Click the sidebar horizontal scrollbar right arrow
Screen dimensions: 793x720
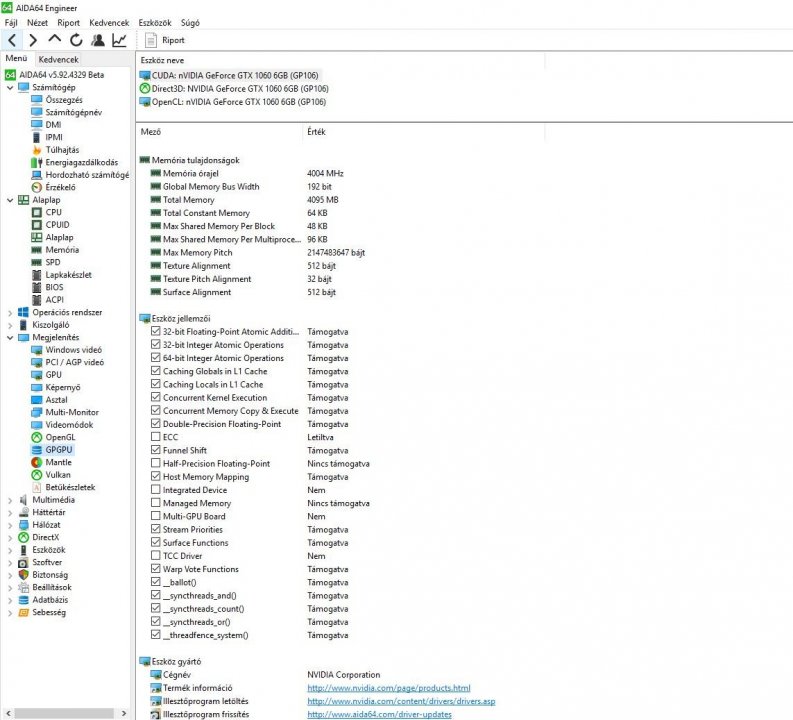coord(124,713)
